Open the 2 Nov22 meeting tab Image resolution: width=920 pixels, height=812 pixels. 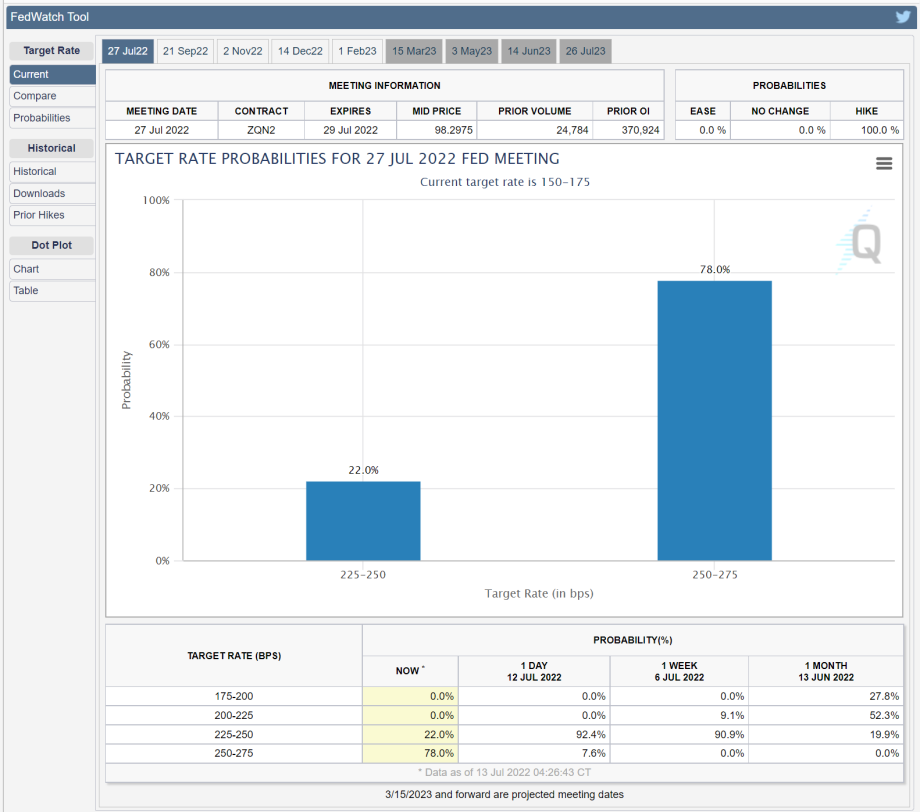pyautogui.click(x=242, y=51)
